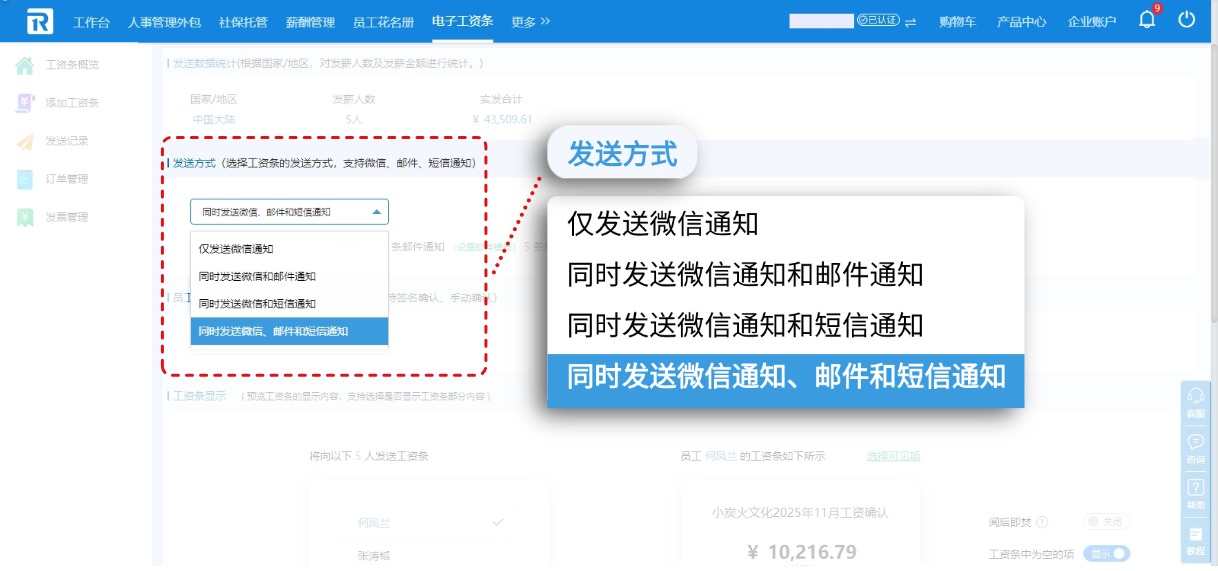This screenshot has height=571, width=1218.
Task: Click the 添加工资条 sidebar icon
Action: click(x=25, y=103)
